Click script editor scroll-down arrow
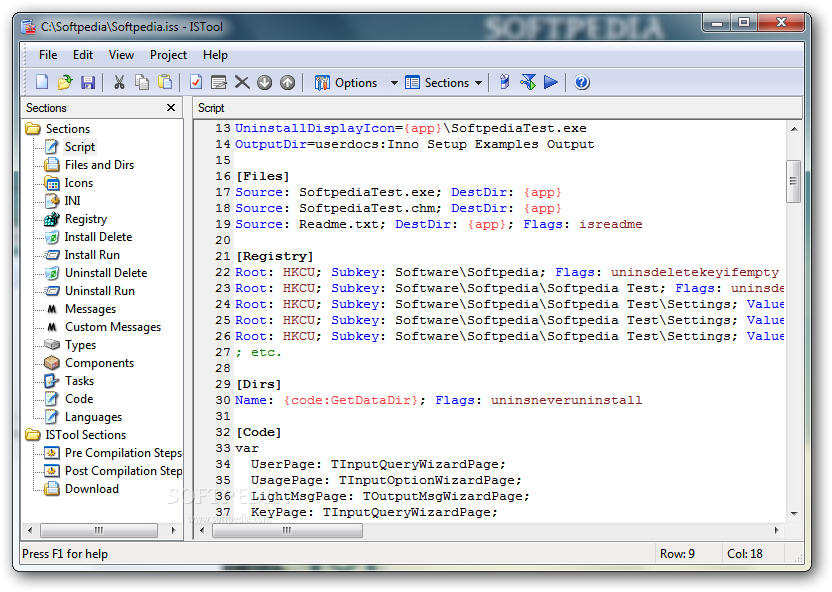 [x=794, y=513]
